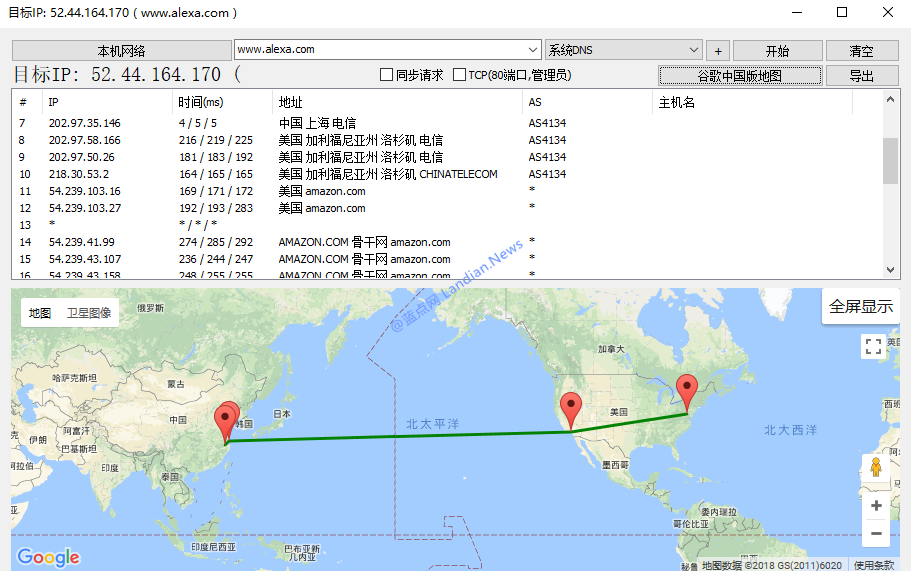Select the row with IP 54.239.103.16
Viewport: 911px width, 571px height.
click(447, 191)
